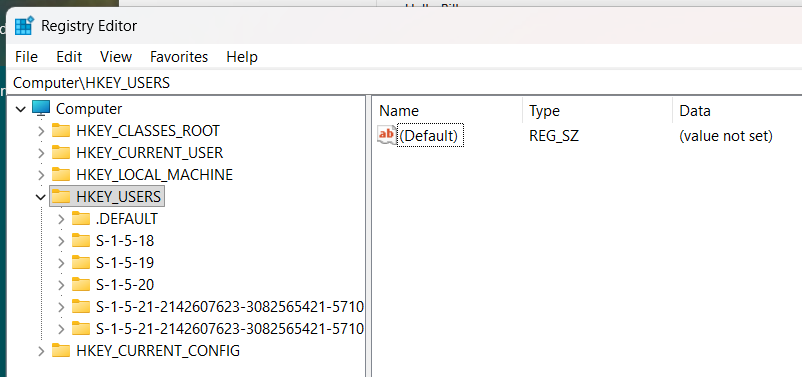This screenshot has width=802, height=377.
Task: Click the S-1-5-20 folder icon
Action: pyautogui.click(x=80, y=284)
